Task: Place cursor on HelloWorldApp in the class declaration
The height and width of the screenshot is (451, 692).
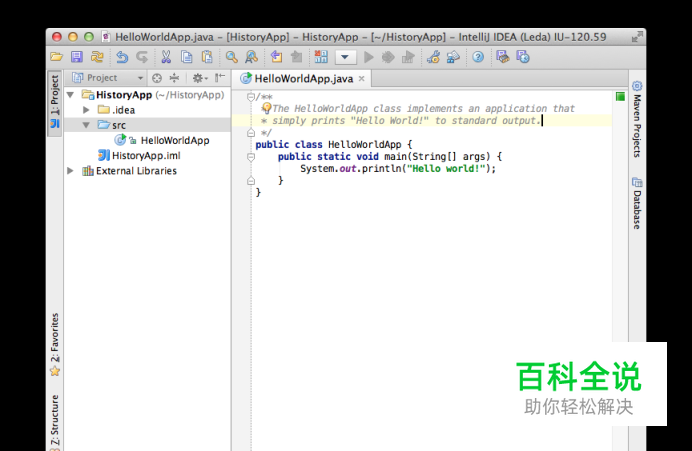Action: point(365,145)
